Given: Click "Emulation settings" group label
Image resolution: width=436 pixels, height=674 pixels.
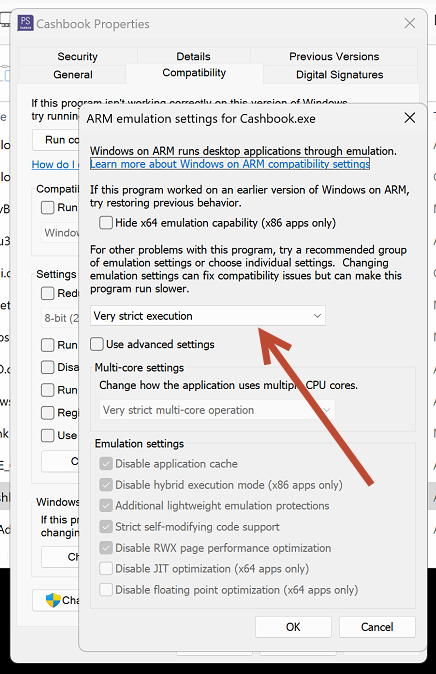Looking at the screenshot, I should click(139, 444).
